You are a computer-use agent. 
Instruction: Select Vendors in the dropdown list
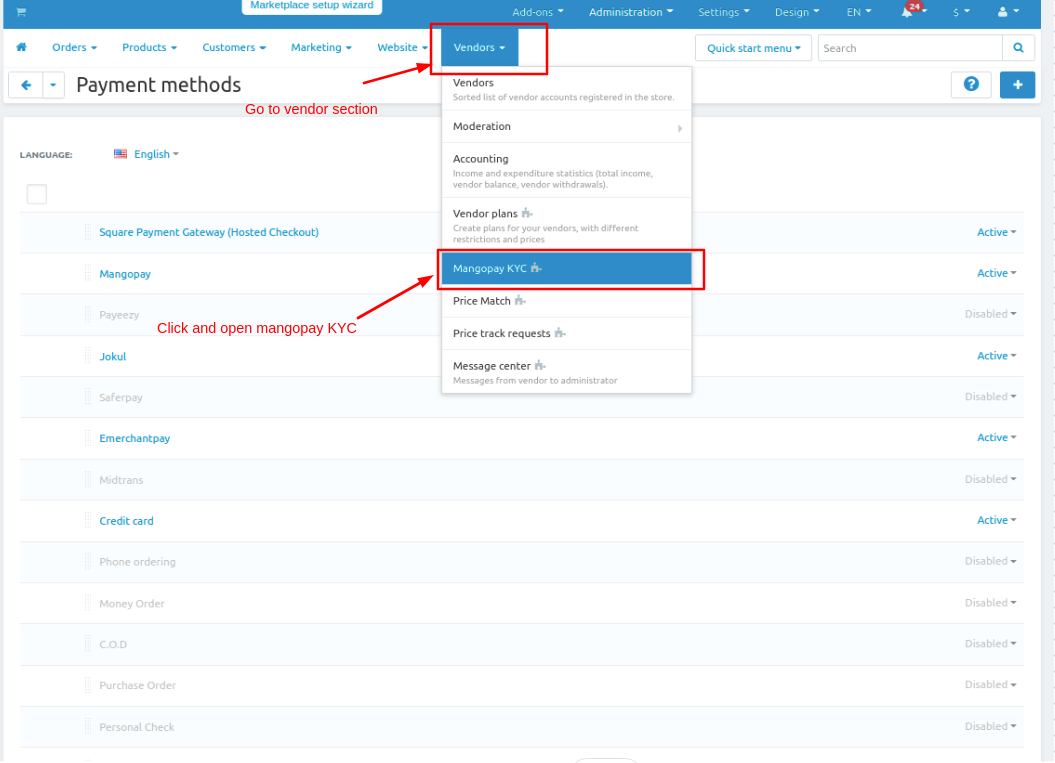566,89
